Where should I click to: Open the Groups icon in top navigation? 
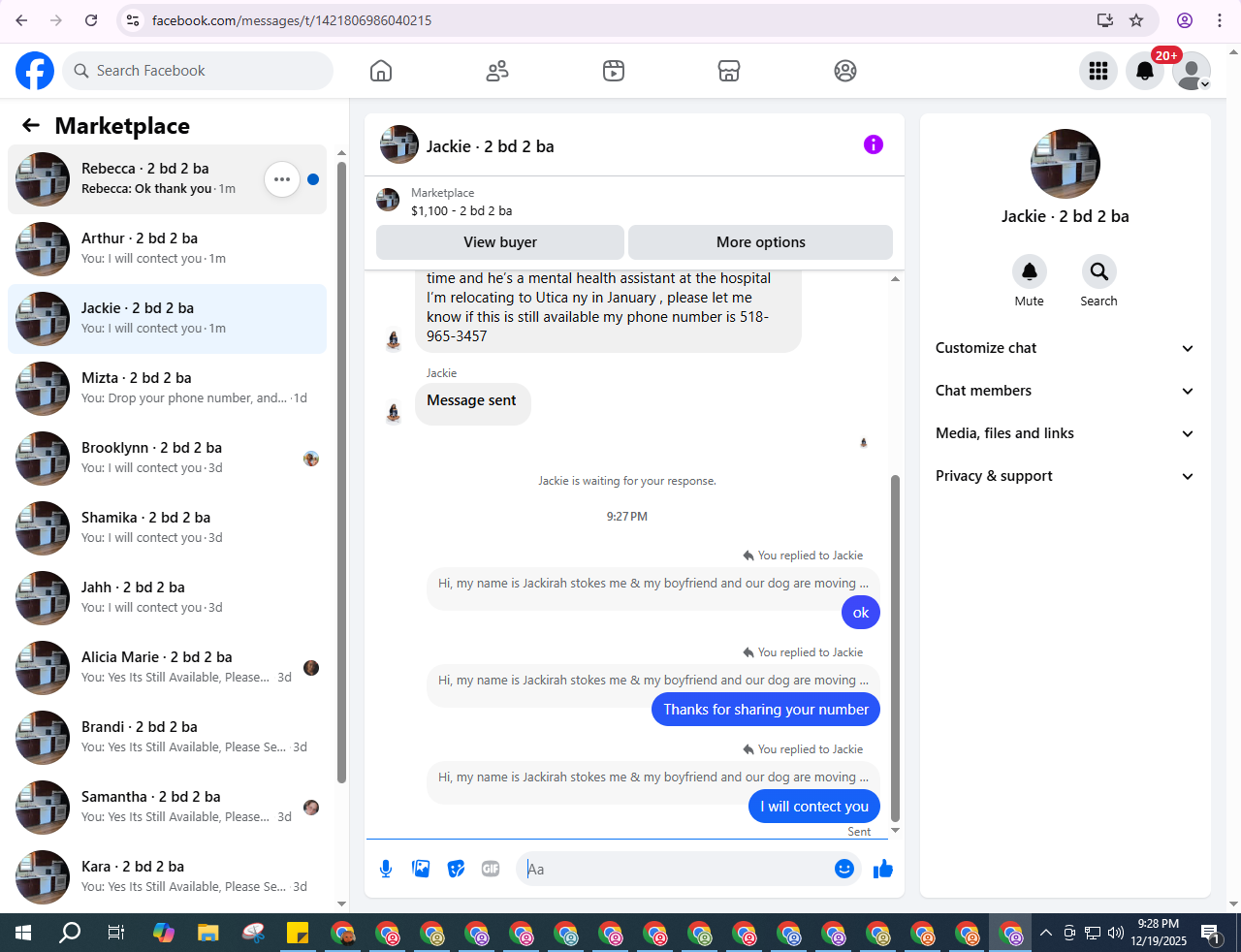click(x=845, y=71)
